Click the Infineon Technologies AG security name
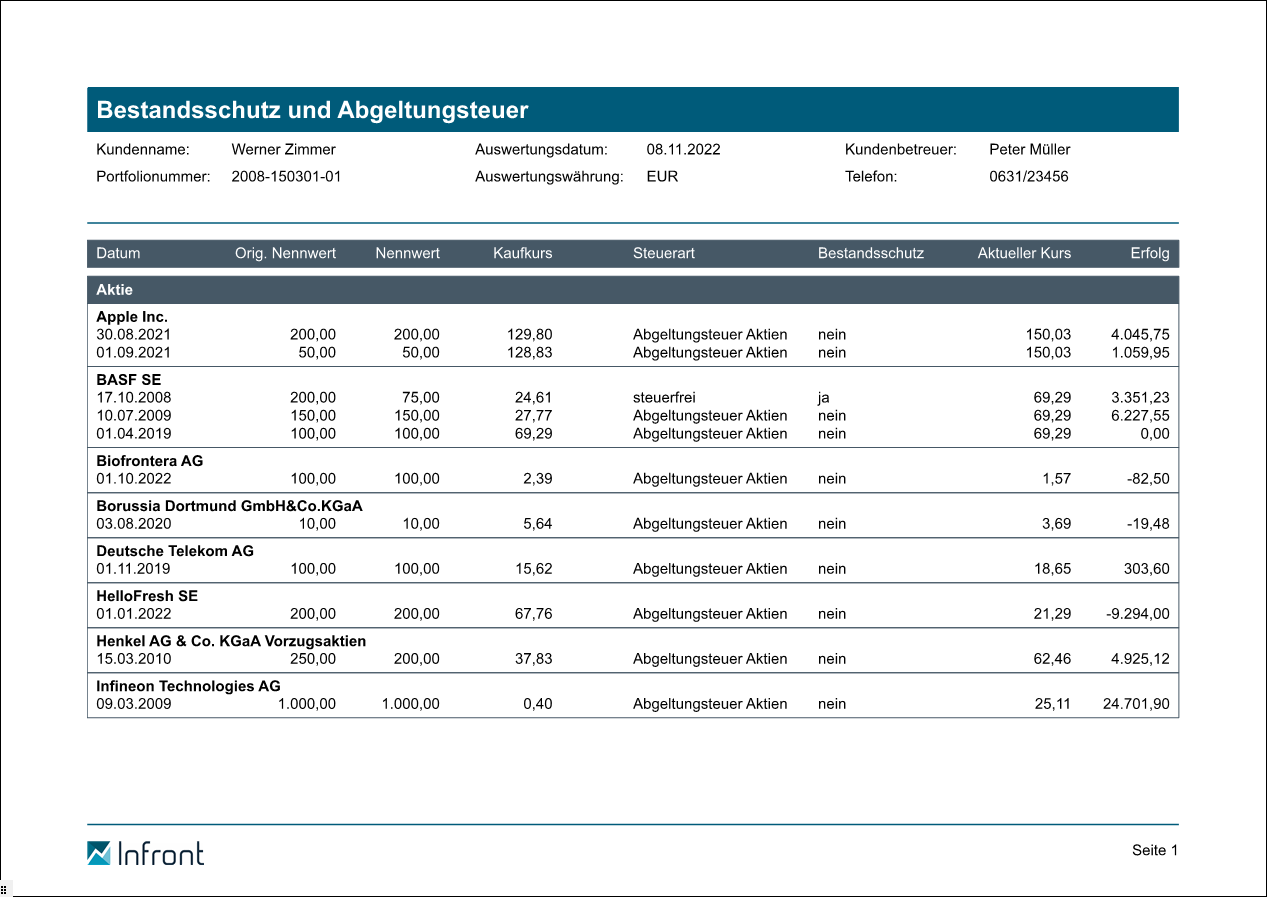Viewport: 1267px width, 897px height. click(188, 686)
